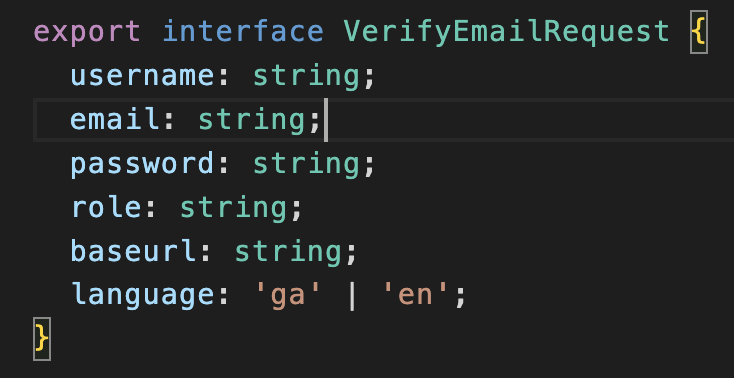Place cursor on 'language' property

click(143, 296)
